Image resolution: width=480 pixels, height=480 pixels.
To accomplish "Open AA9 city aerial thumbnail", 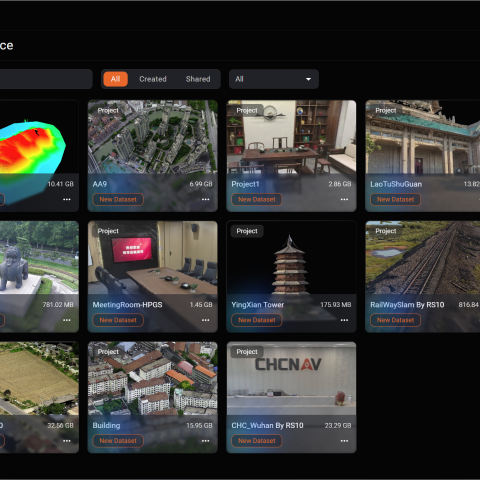I will [x=153, y=137].
